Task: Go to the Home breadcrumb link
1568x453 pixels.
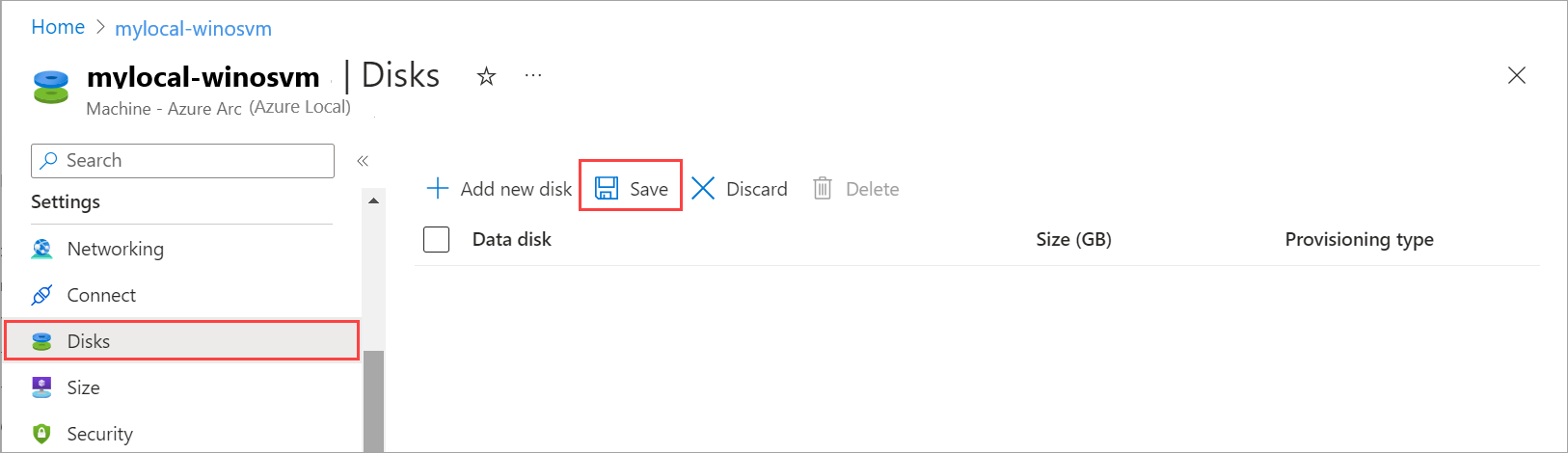Action: [58, 27]
